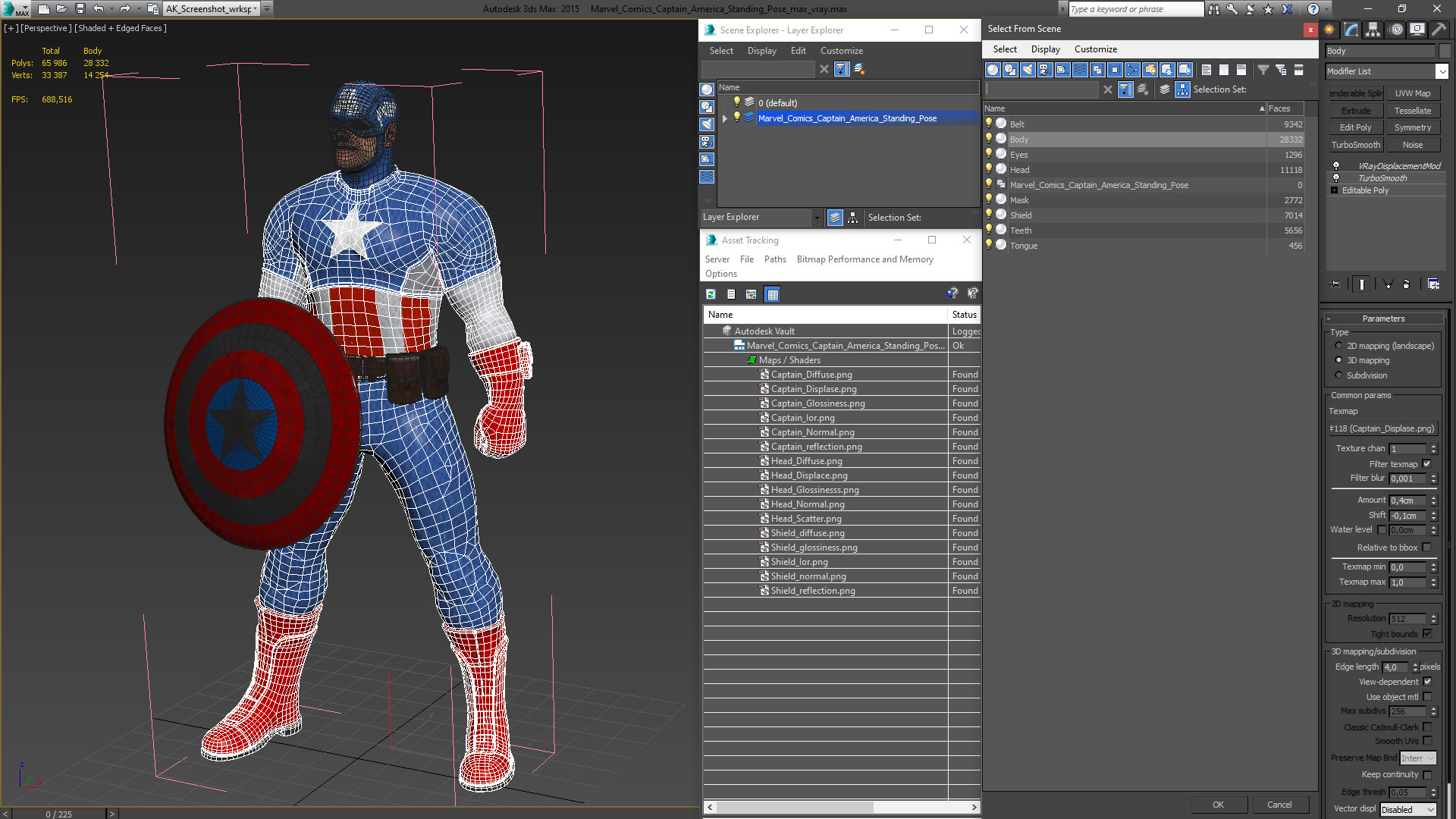Click the Texmap #118 (Captain_Displase.png) button
1456x819 pixels.
click(1382, 428)
